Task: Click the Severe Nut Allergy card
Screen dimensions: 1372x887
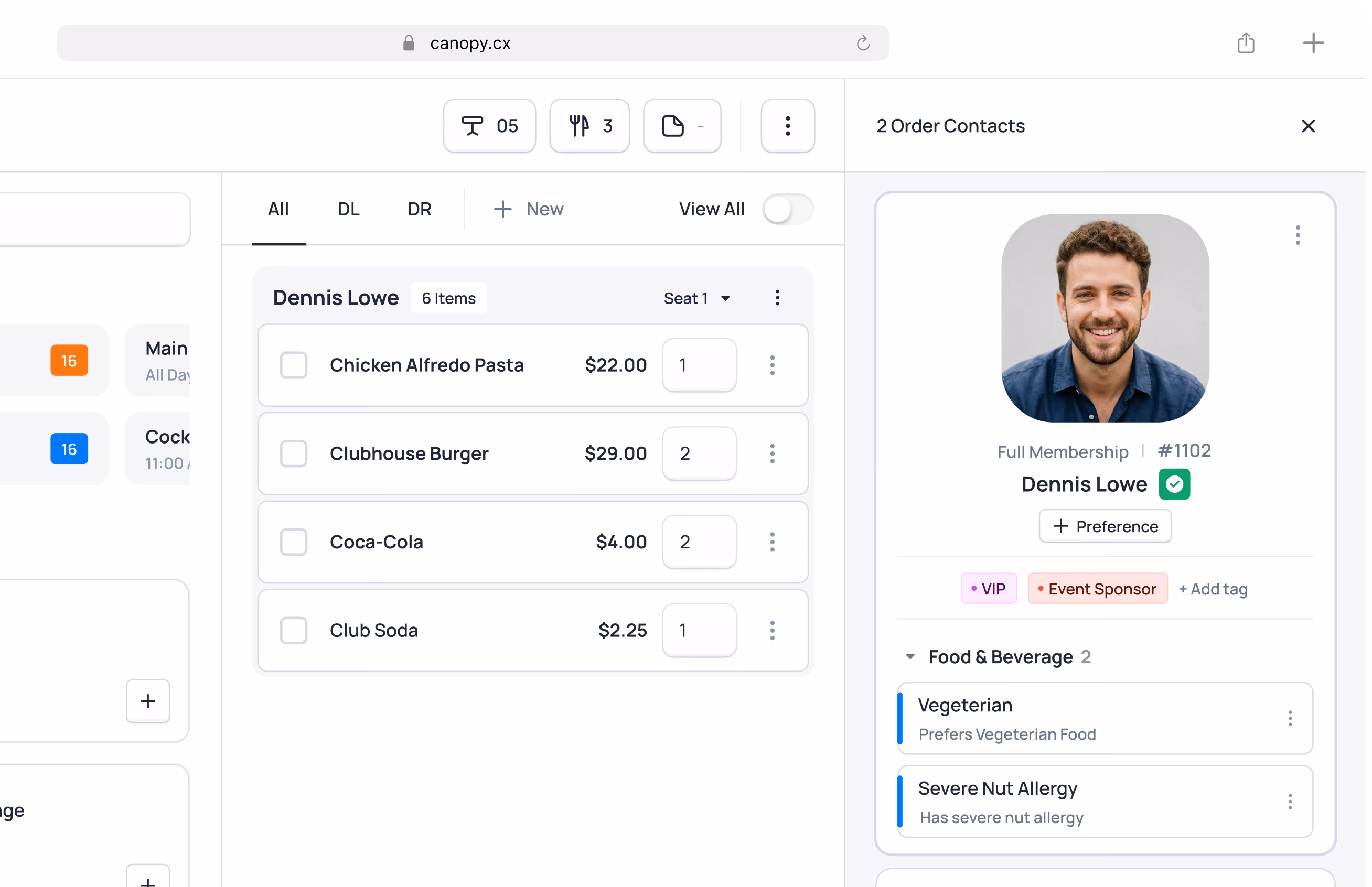Action: coord(1105,802)
